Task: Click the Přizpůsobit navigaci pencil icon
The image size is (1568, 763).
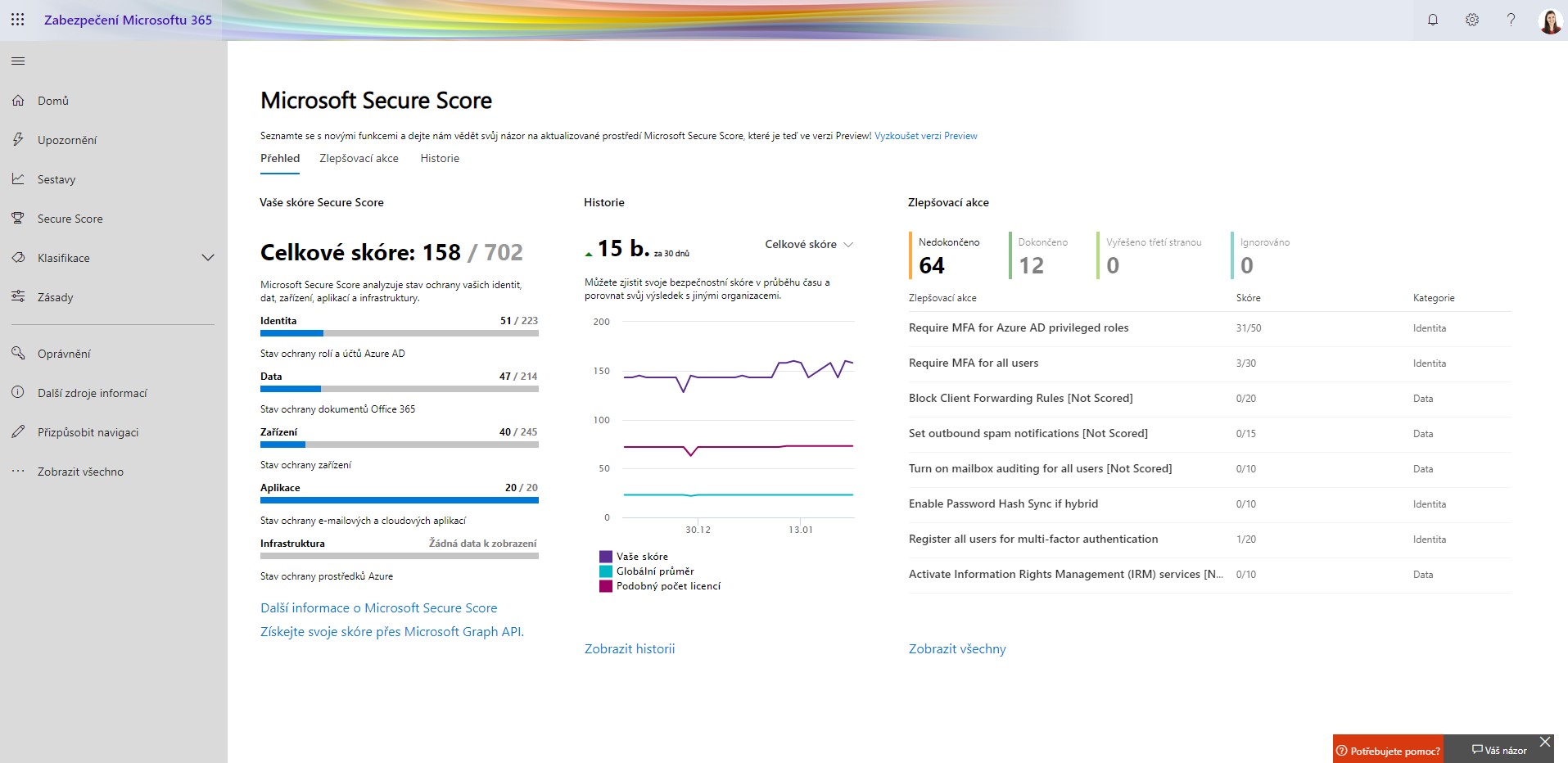Action: point(18,432)
